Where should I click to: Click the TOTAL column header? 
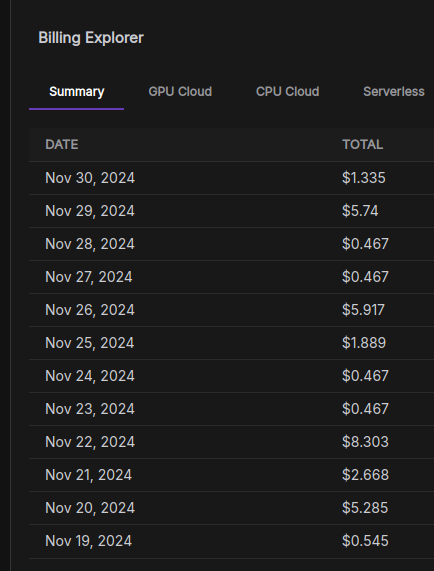click(x=362, y=145)
